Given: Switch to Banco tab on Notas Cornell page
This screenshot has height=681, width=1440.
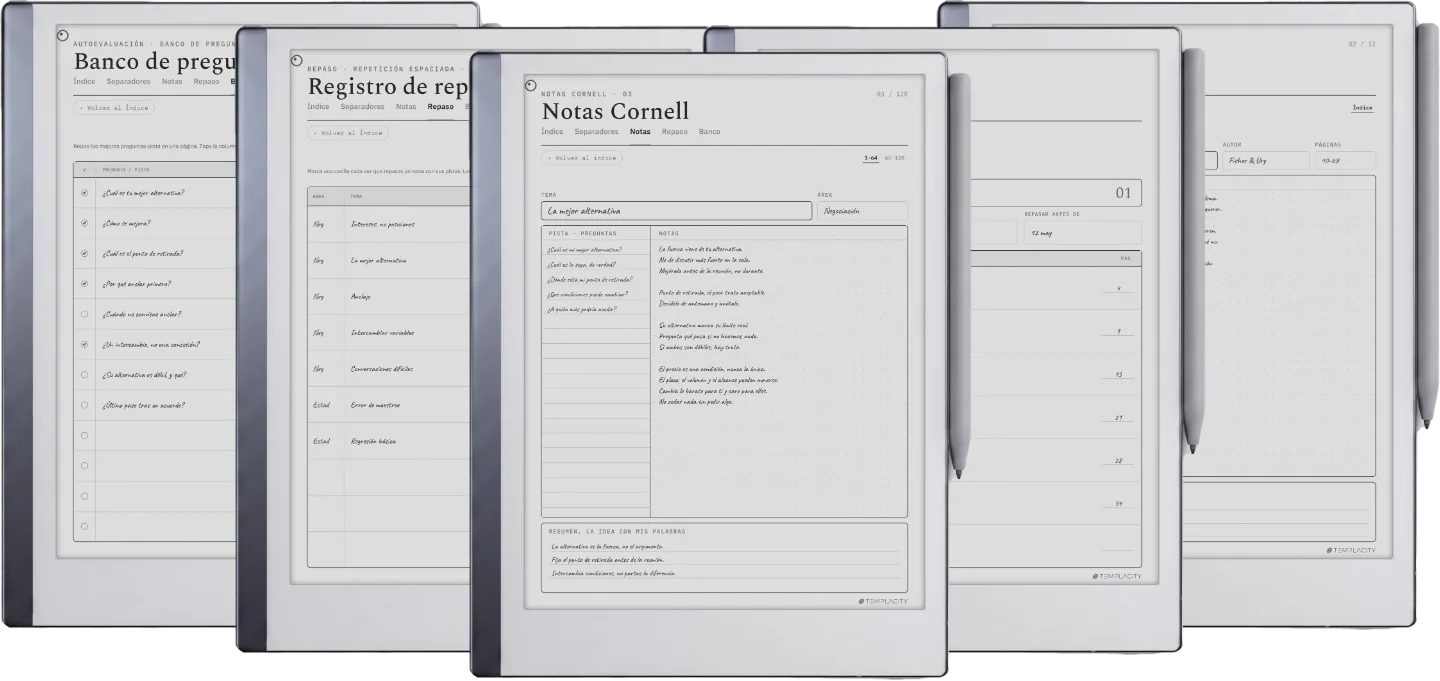Looking at the screenshot, I should 709,132.
